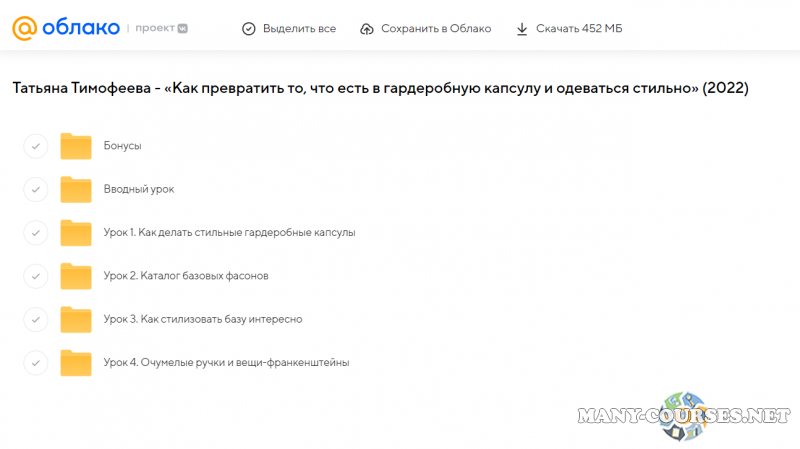Image resolution: width=800 pixels, height=449 pixels.
Task: Open the Урок 1 folder icon
Action: pyautogui.click(x=76, y=232)
